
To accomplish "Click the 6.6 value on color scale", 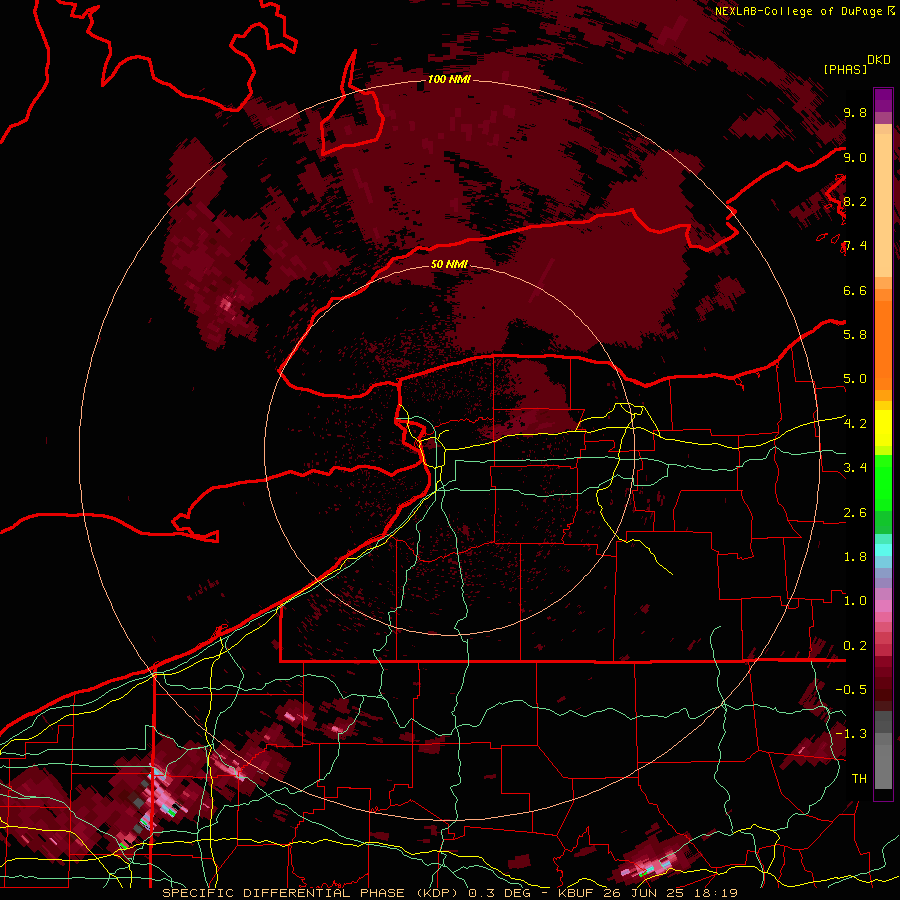I will (855, 290).
